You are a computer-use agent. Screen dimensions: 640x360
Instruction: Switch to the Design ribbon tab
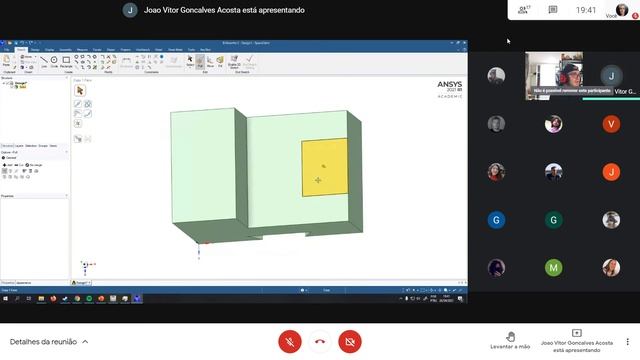tap(35, 49)
